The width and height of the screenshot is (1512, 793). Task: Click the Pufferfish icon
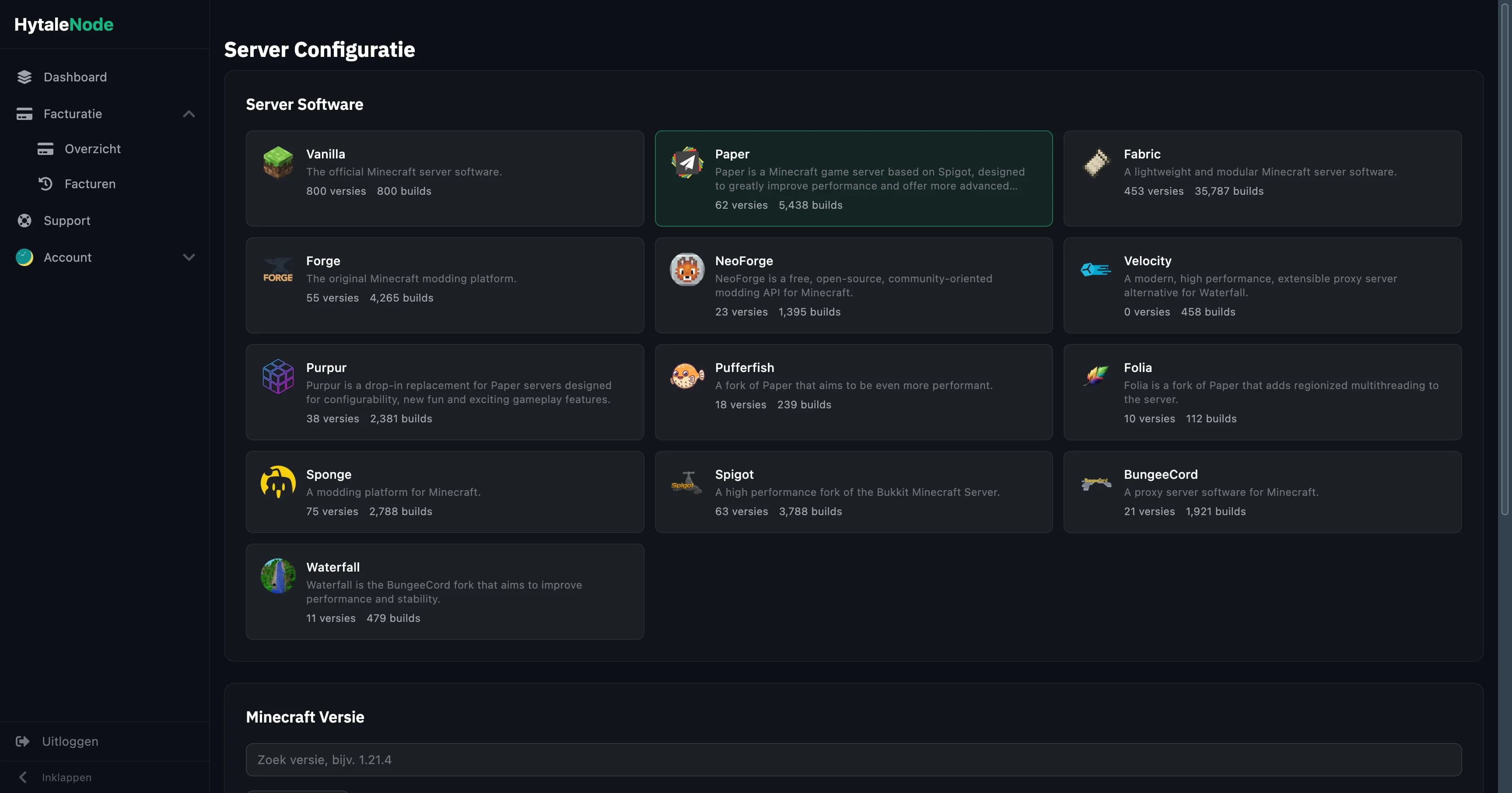click(687, 376)
